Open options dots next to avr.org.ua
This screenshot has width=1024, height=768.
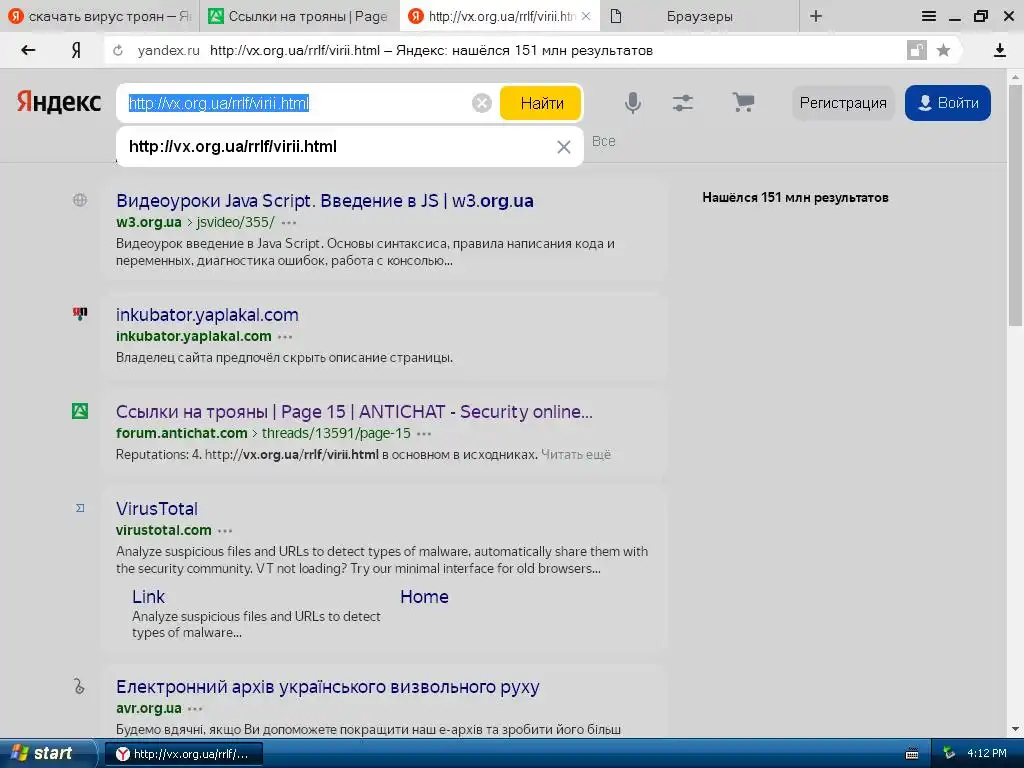point(195,709)
